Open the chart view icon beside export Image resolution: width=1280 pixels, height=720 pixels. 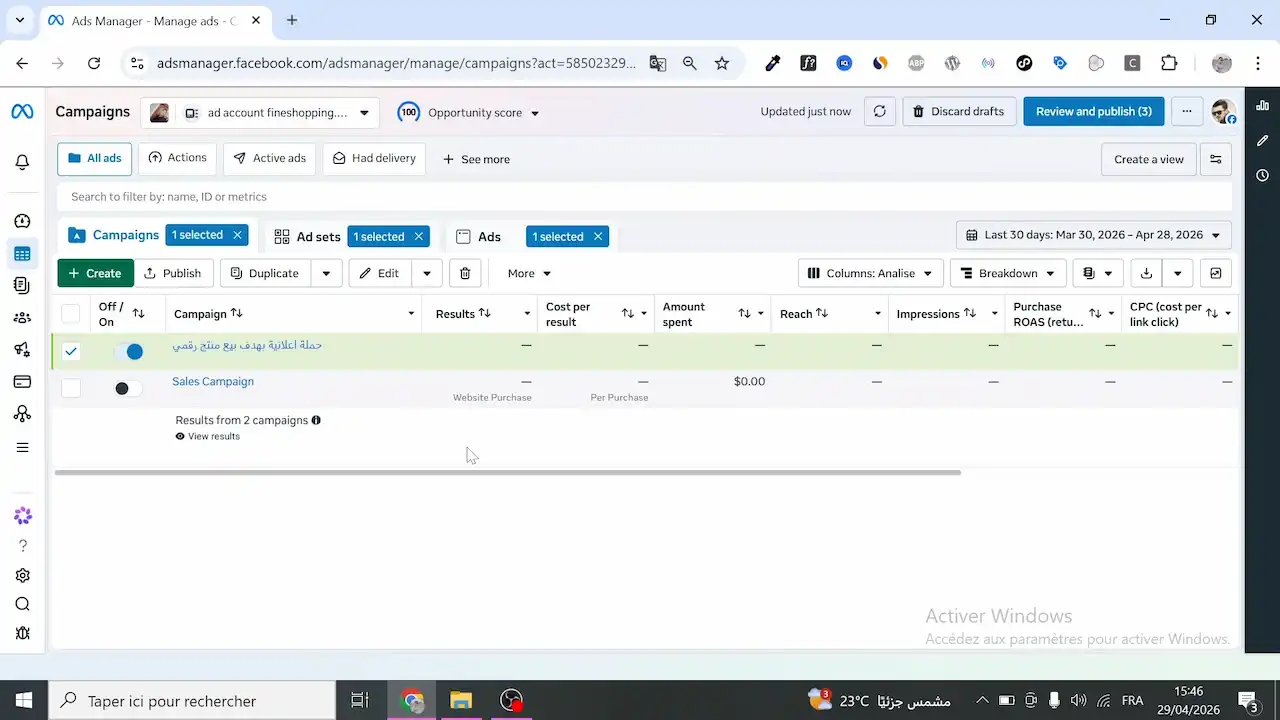click(1216, 273)
